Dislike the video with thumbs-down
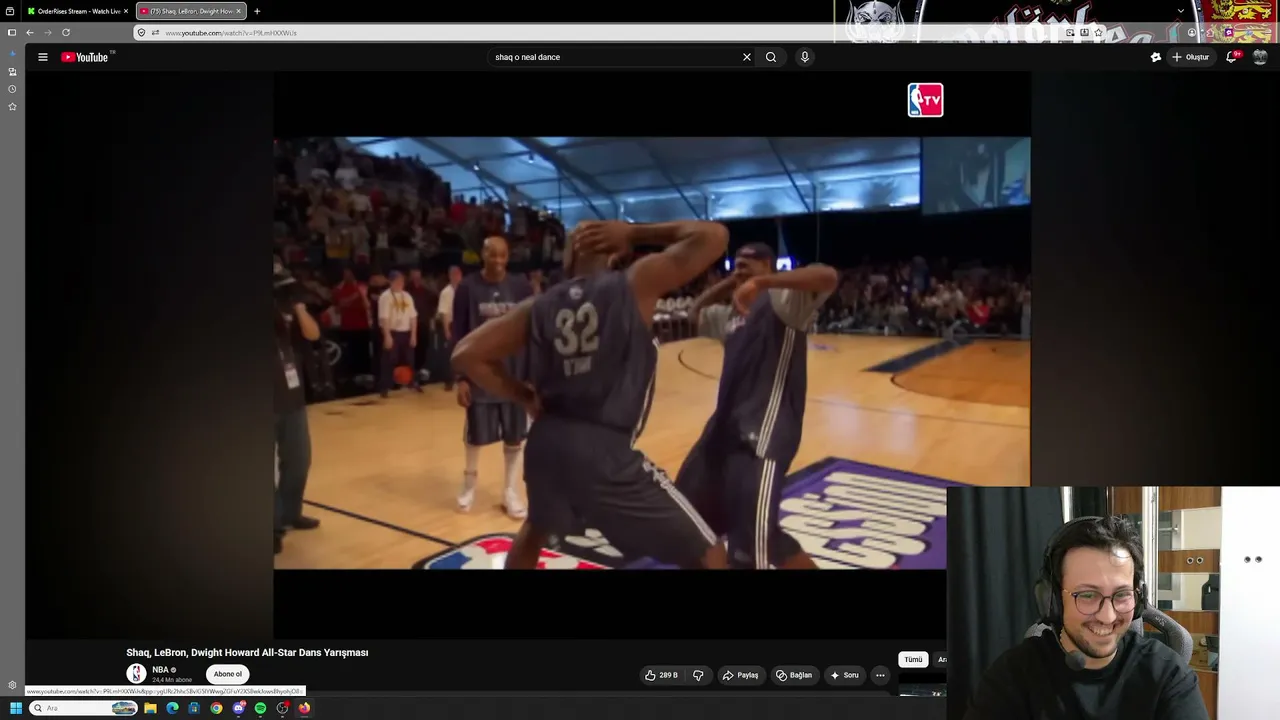 [x=698, y=675]
